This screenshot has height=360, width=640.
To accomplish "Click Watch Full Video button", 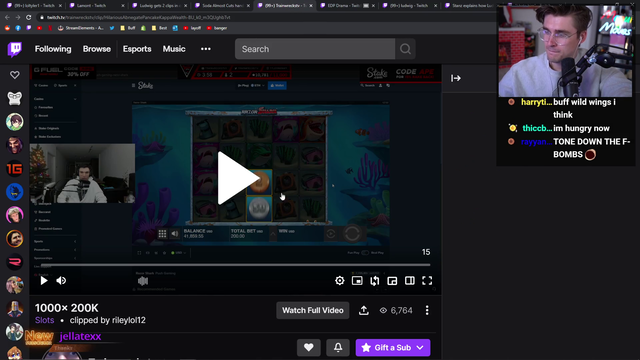I will (x=313, y=311).
